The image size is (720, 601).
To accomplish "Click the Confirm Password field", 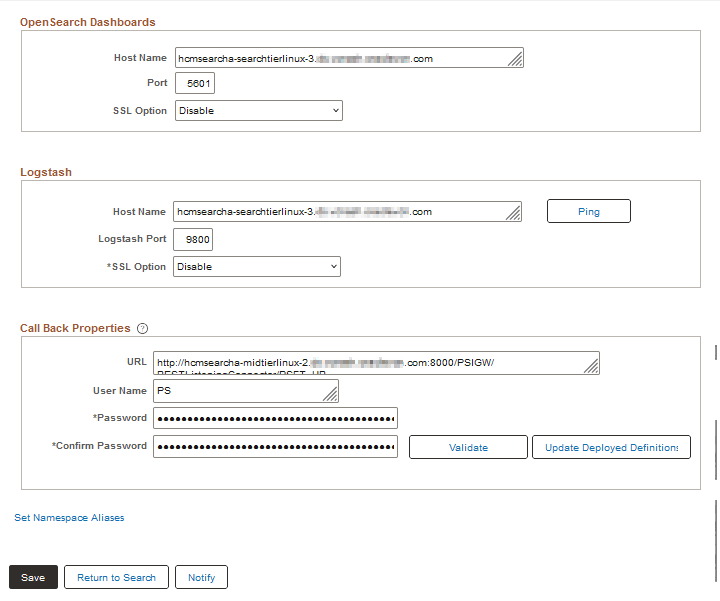I will click(275, 446).
